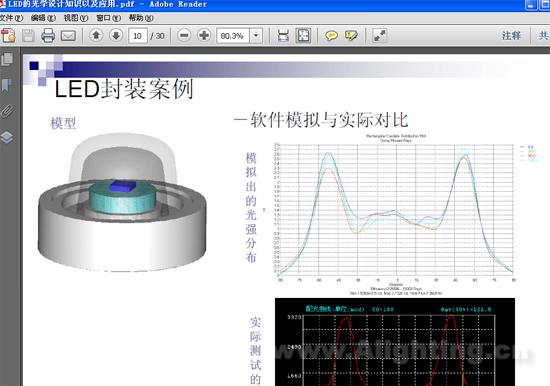Zoom in with the plus button

204,35
